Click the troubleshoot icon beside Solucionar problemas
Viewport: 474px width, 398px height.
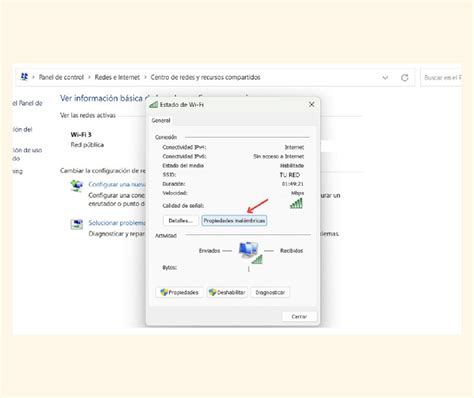tap(77, 224)
